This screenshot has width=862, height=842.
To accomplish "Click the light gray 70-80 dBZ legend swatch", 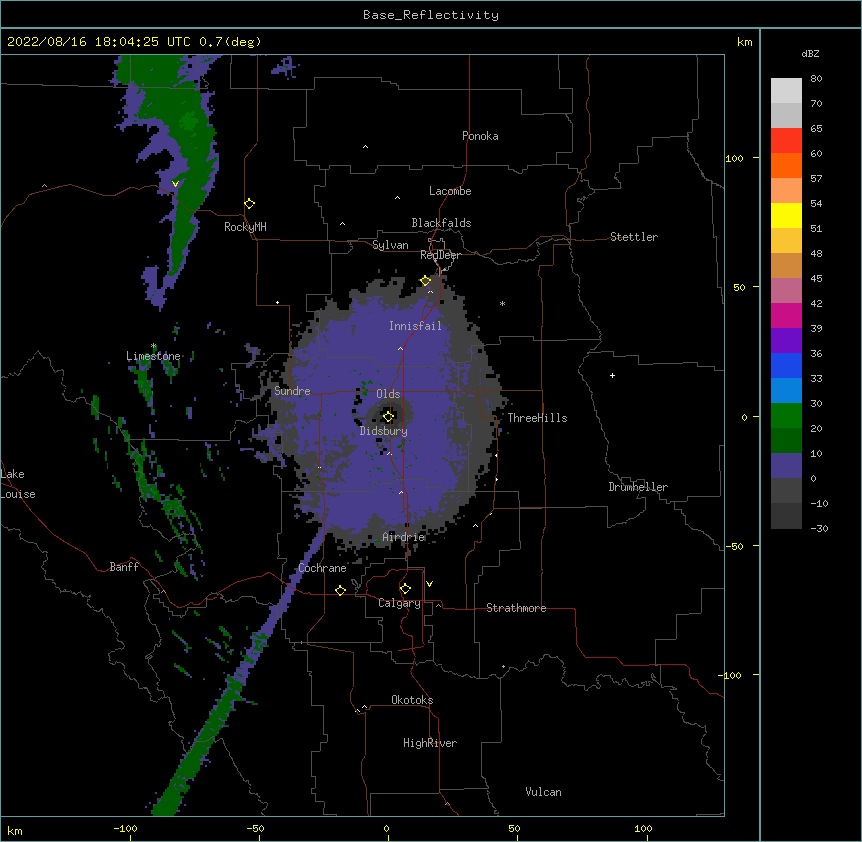I will pyautogui.click(x=786, y=91).
